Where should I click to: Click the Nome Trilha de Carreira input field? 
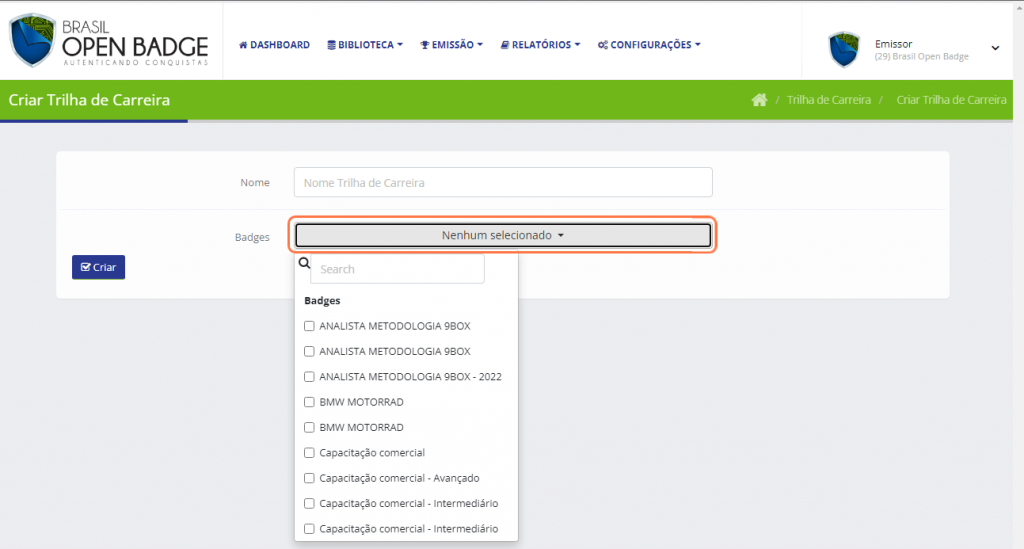pyautogui.click(x=503, y=182)
